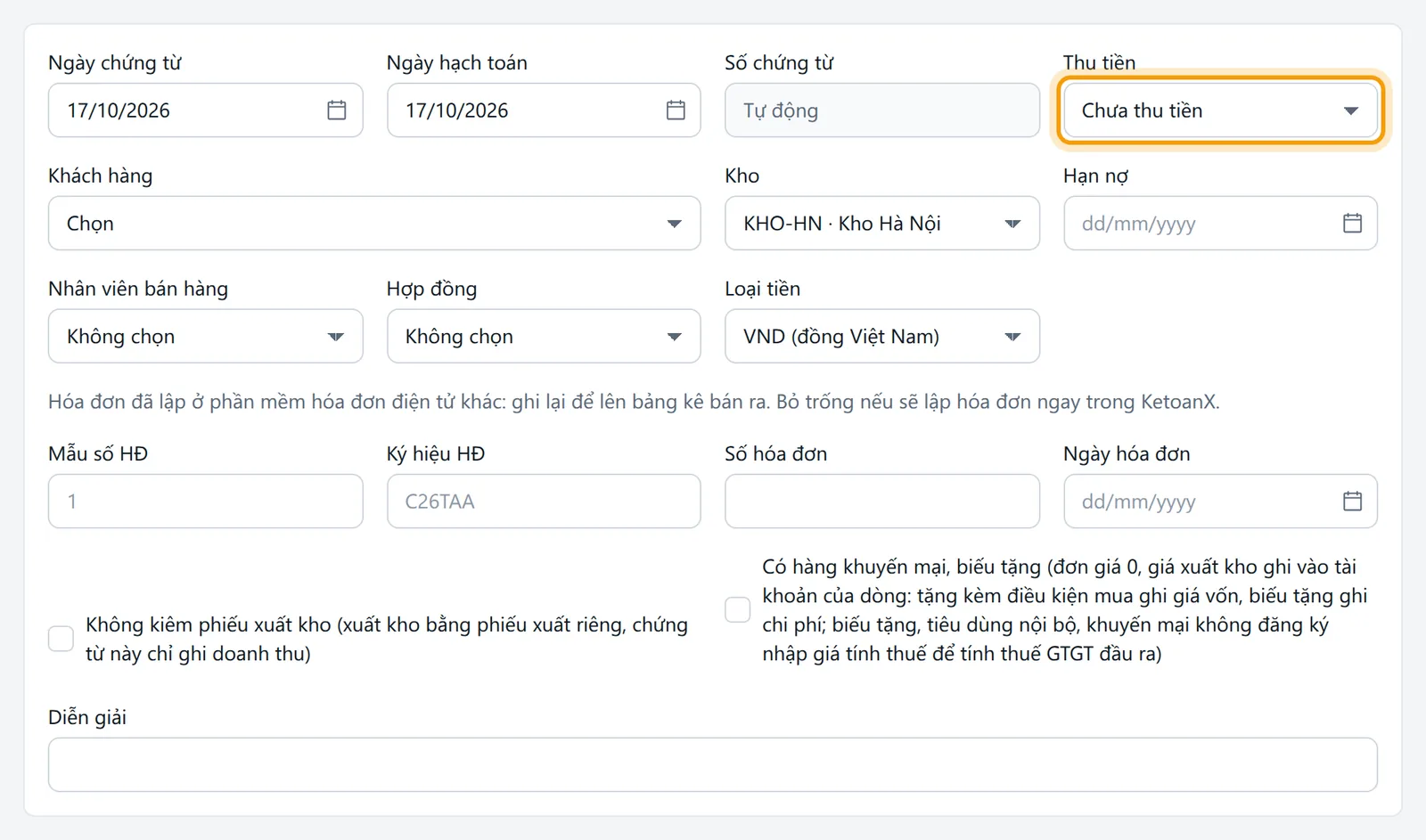Click the Có hàng khuyến mại label text

pos(1065,609)
